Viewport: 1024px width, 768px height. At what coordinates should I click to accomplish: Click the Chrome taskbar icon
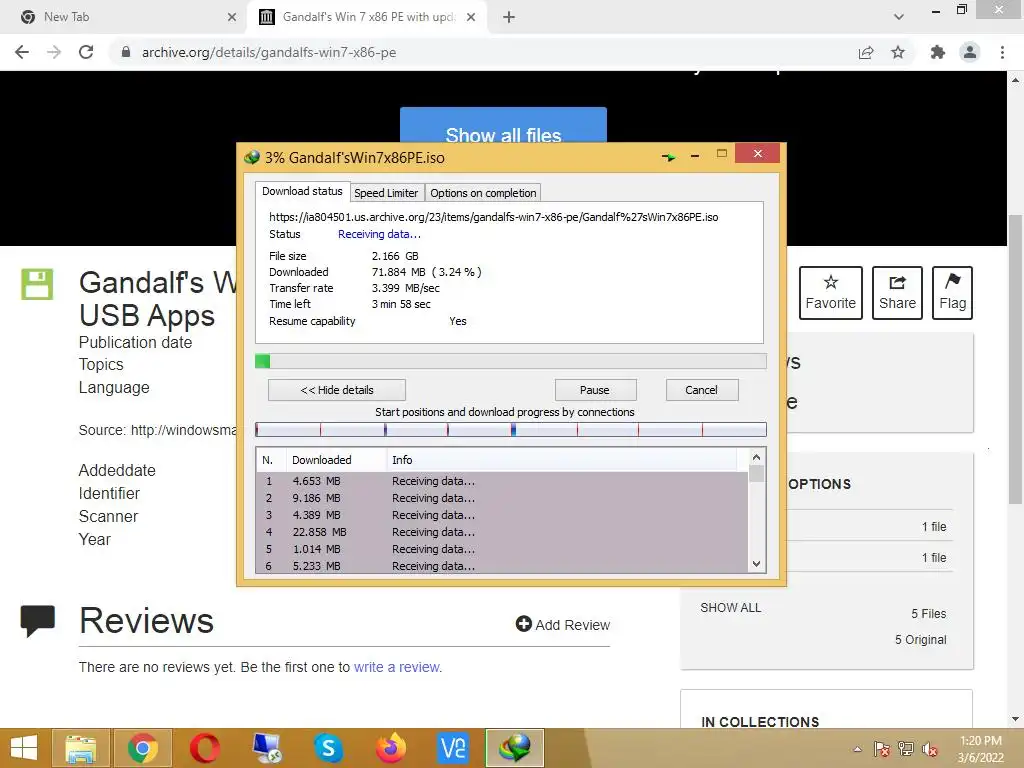(142, 748)
